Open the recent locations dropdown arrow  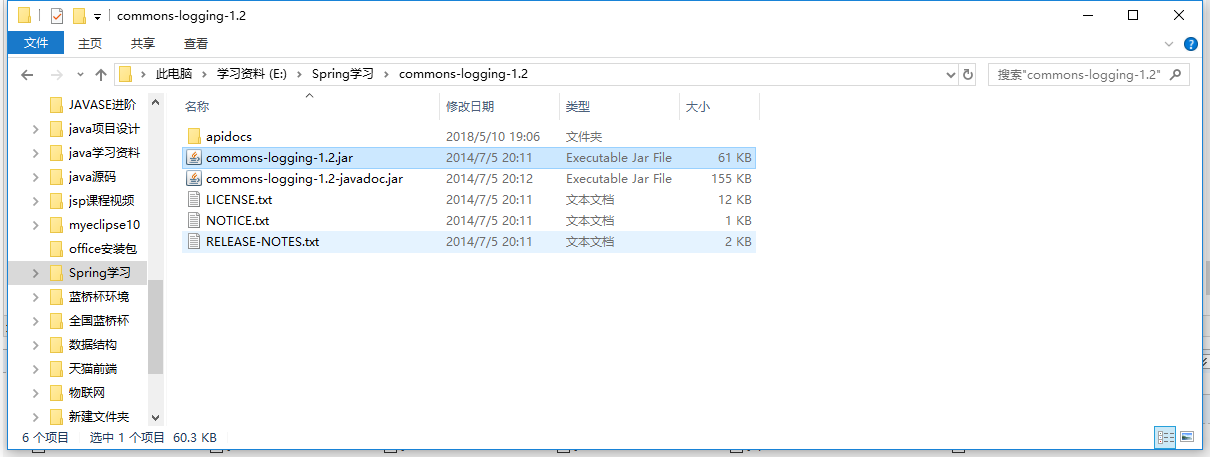click(80, 75)
